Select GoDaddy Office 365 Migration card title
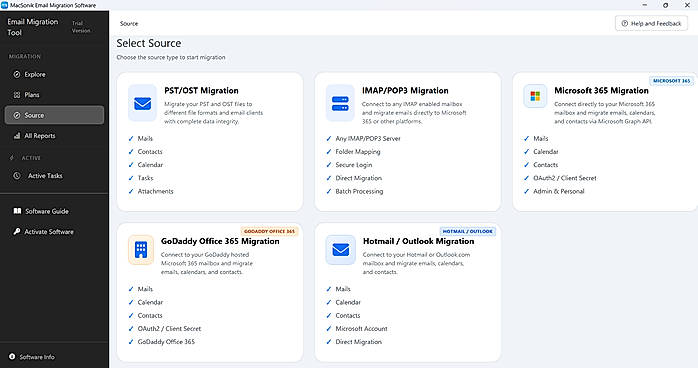This screenshot has height=368, width=698. (x=220, y=241)
